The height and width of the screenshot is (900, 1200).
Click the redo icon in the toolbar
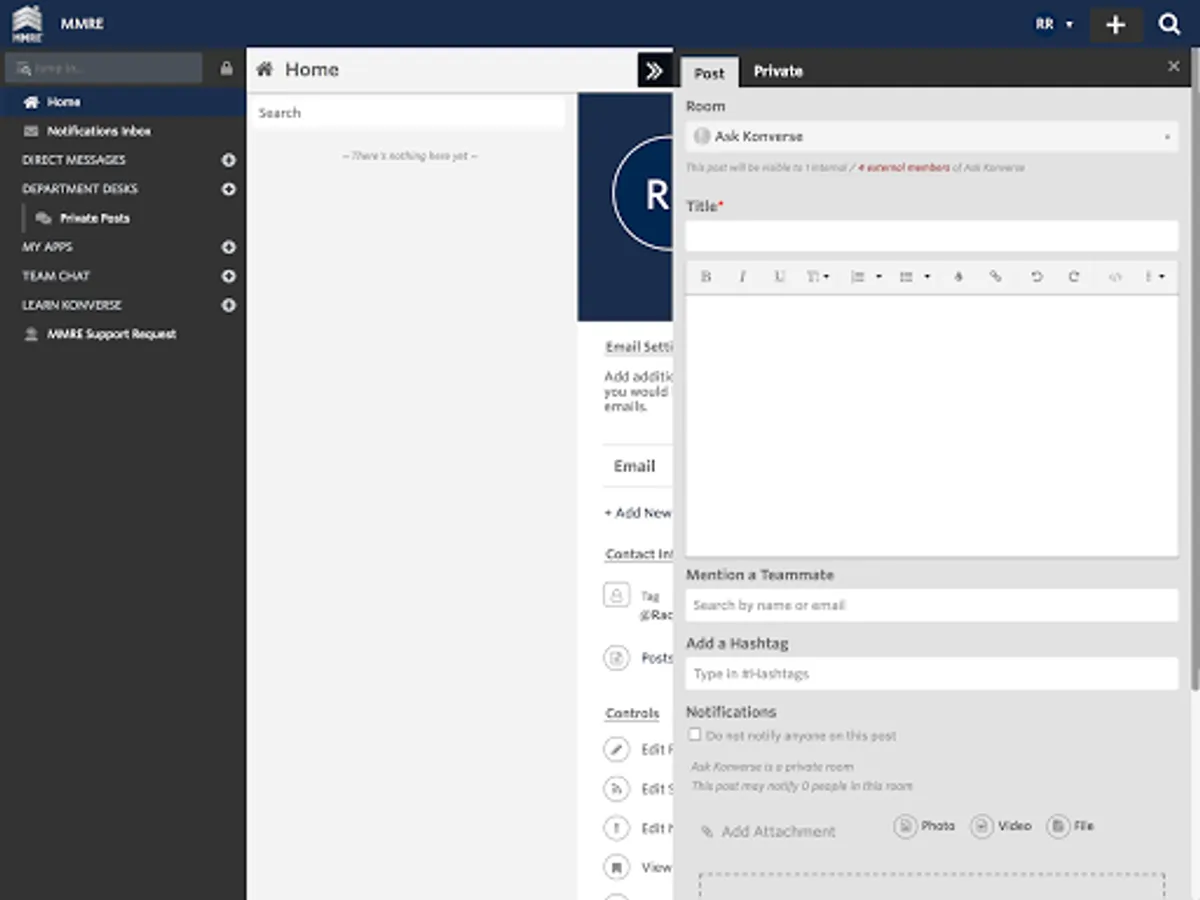coord(1074,277)
